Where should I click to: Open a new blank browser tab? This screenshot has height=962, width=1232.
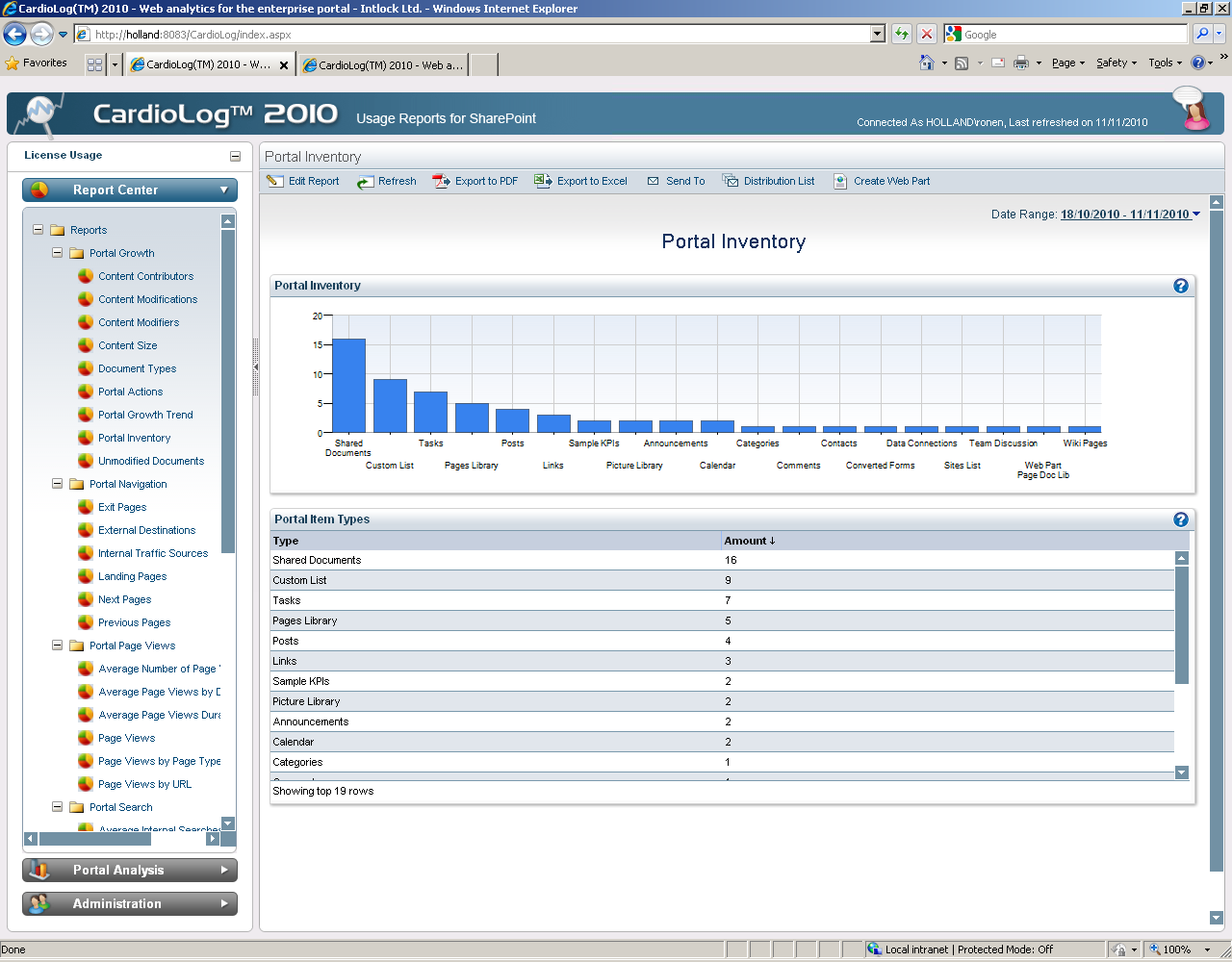[x=484, y=65]
